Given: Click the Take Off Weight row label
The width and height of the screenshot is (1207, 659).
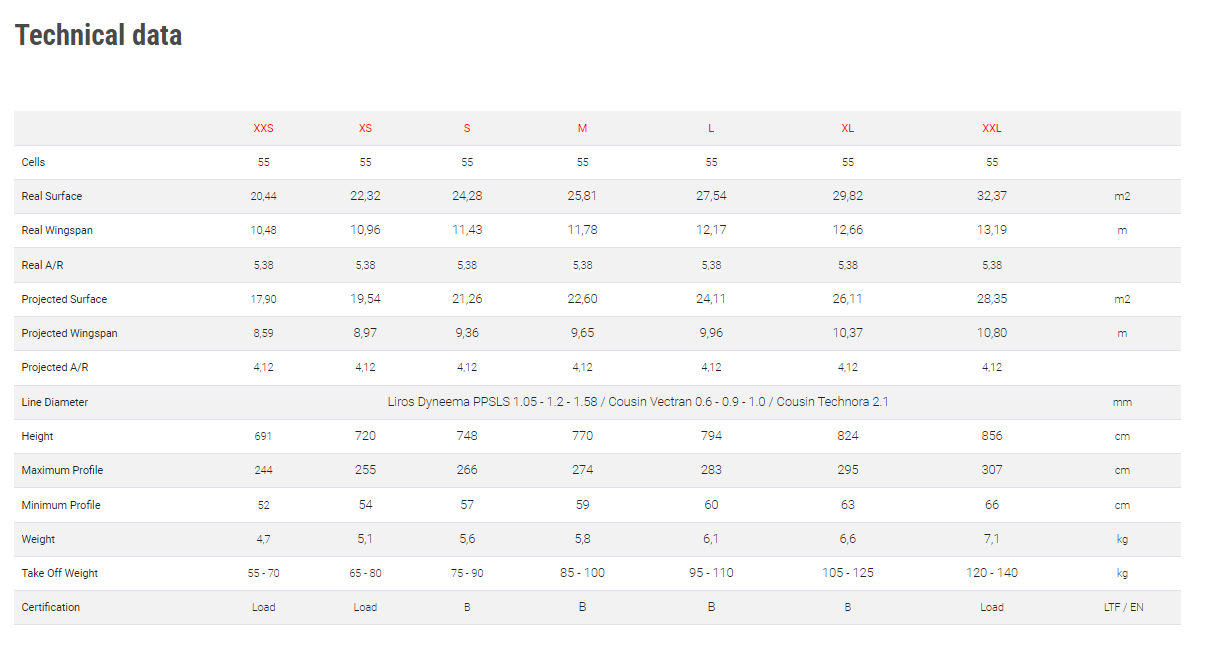Looking at the screenshot, I should 60,573.
